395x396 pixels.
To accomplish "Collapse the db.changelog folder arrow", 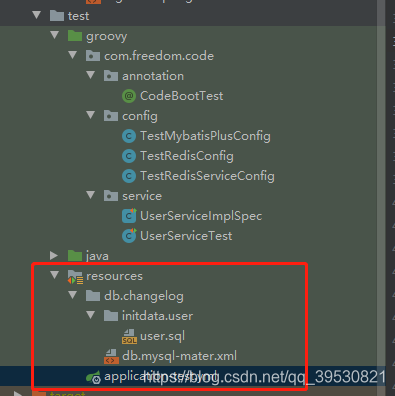I will (x=73, y=295).
